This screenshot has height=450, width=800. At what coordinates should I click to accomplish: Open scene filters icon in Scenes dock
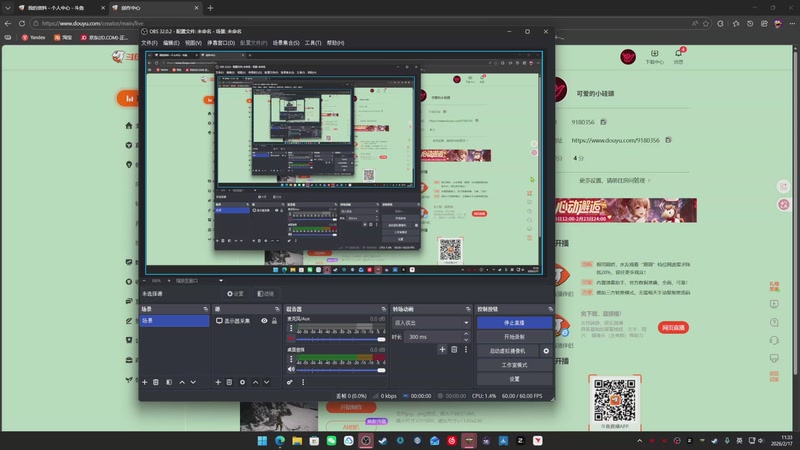coord(169,382)
